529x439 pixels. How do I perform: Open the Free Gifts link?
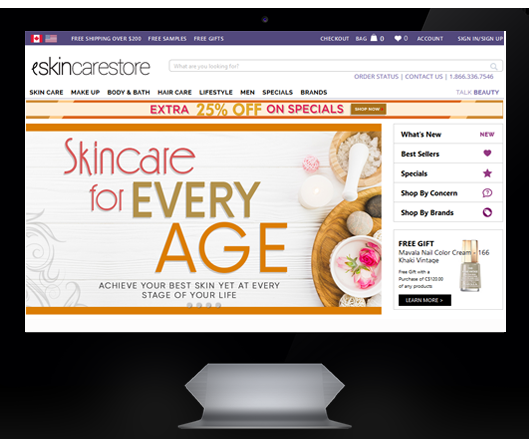coord(208,39)
